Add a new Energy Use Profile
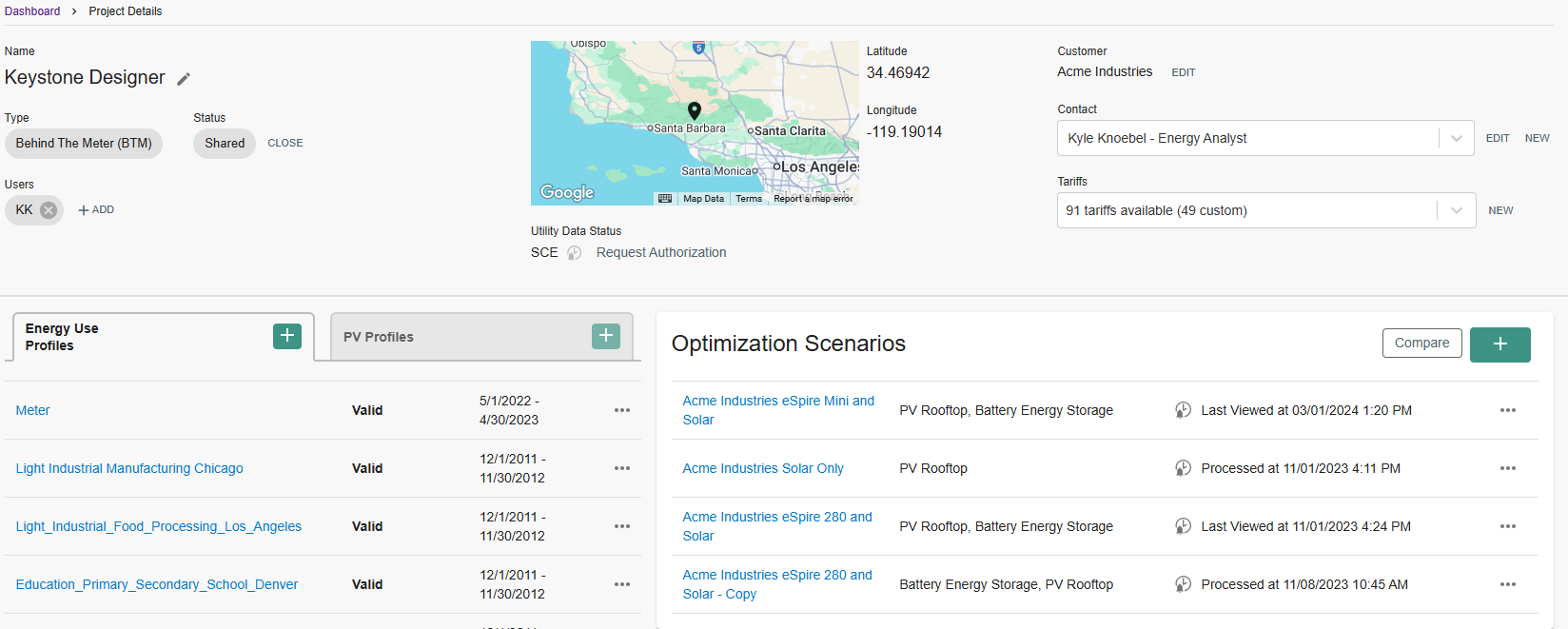The width and height of the screenshot is (1568, 629). (x=287, y=336)
